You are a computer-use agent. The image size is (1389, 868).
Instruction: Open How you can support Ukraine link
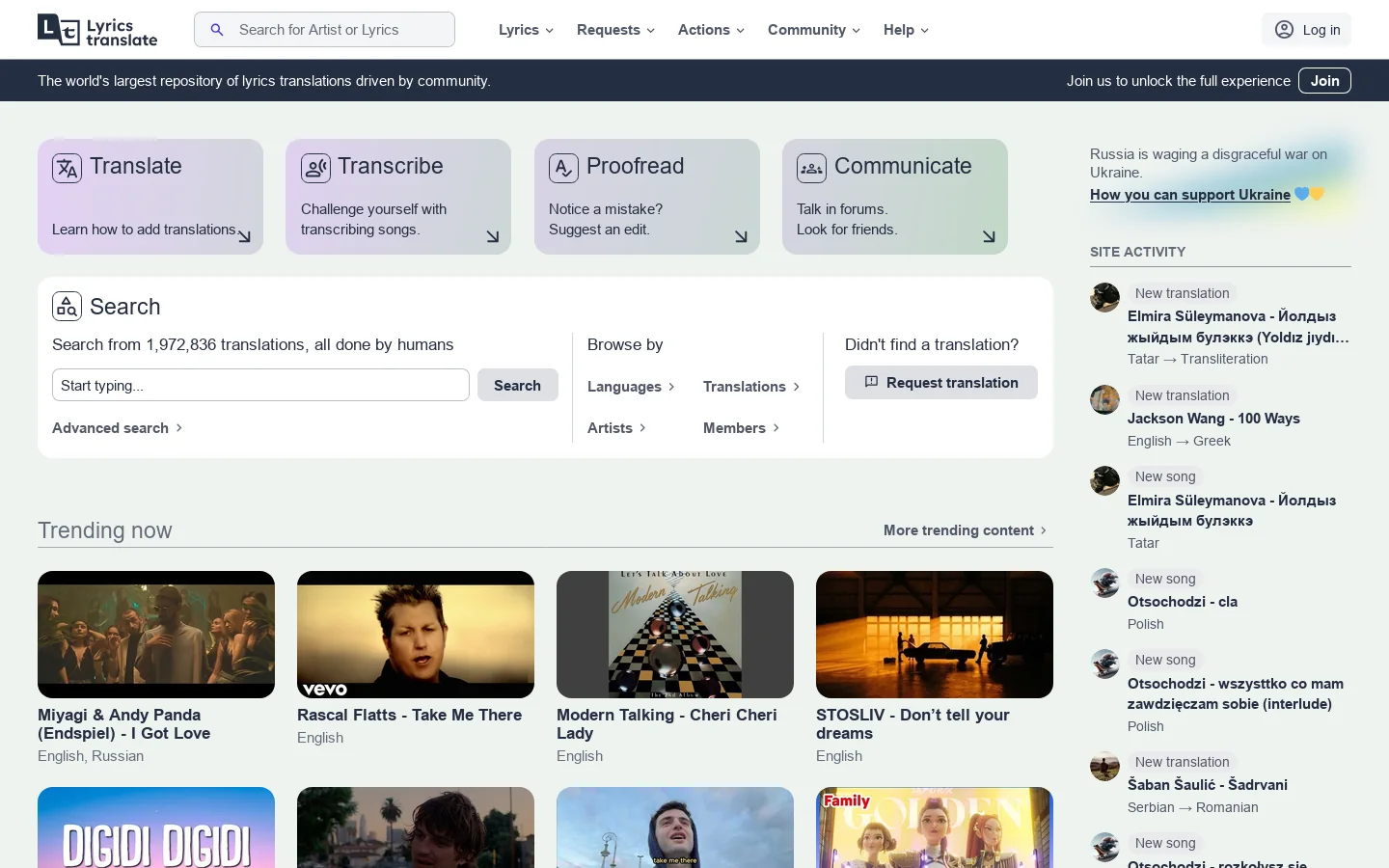pyautogui.click(x=1190, y=195)
